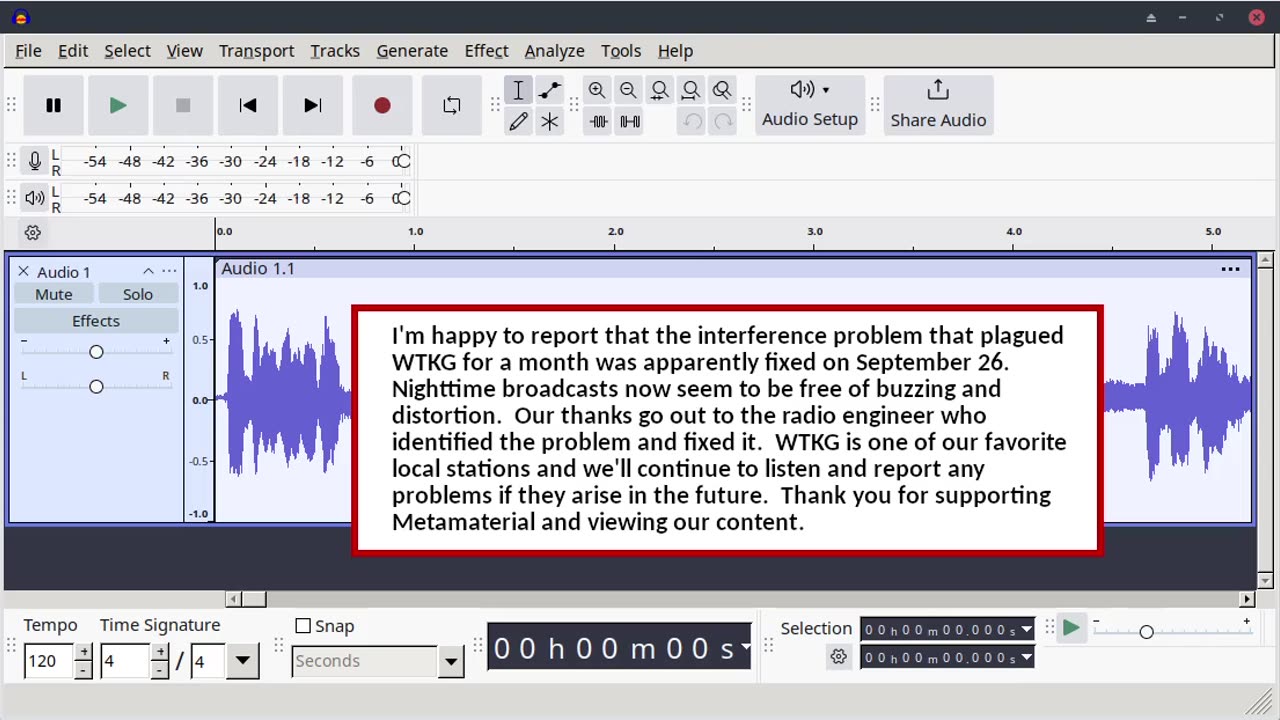Select the Selection (I-beam) tool
Image resolution: width=1280 pixels, height=720 pixels.
point(518,90)
